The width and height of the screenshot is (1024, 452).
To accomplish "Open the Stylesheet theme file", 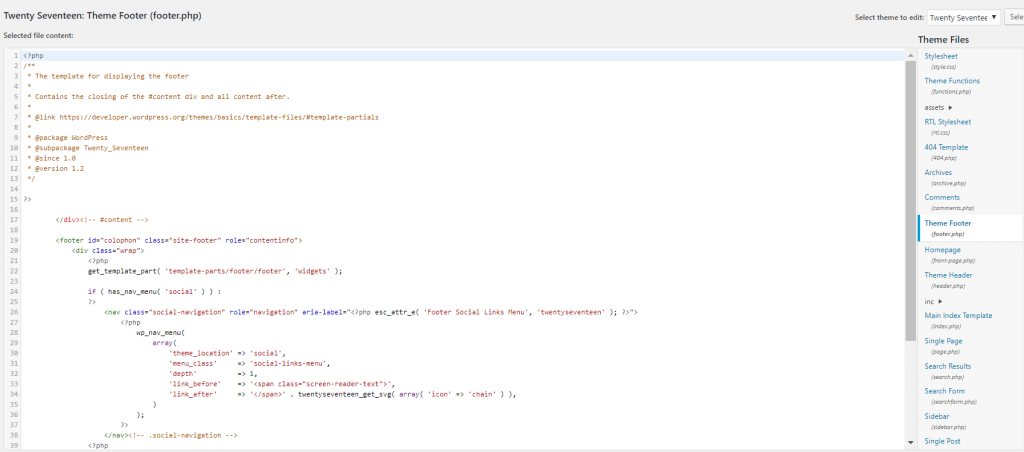I will click(941, 56).
